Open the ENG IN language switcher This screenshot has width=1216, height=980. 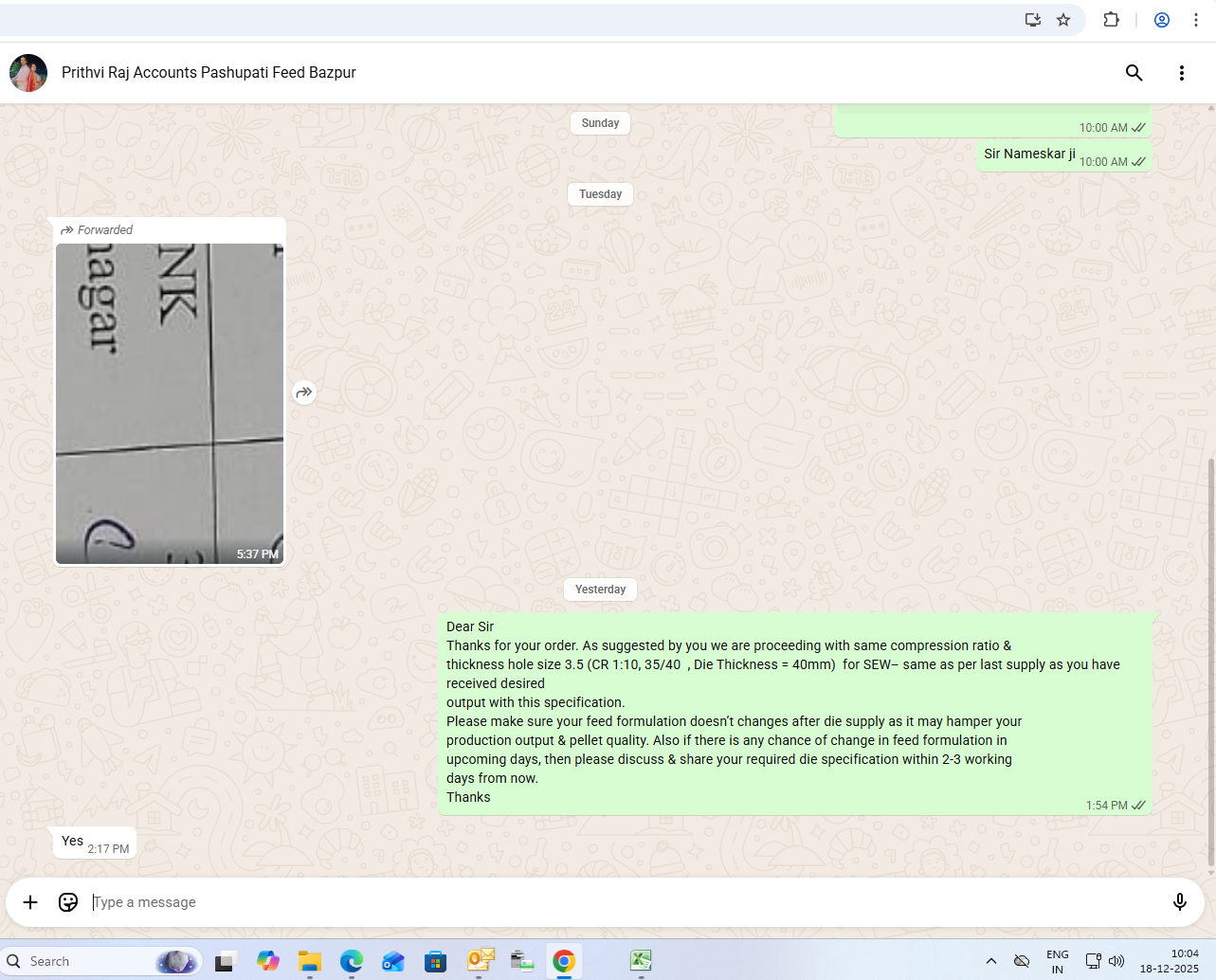point(1057,961)
